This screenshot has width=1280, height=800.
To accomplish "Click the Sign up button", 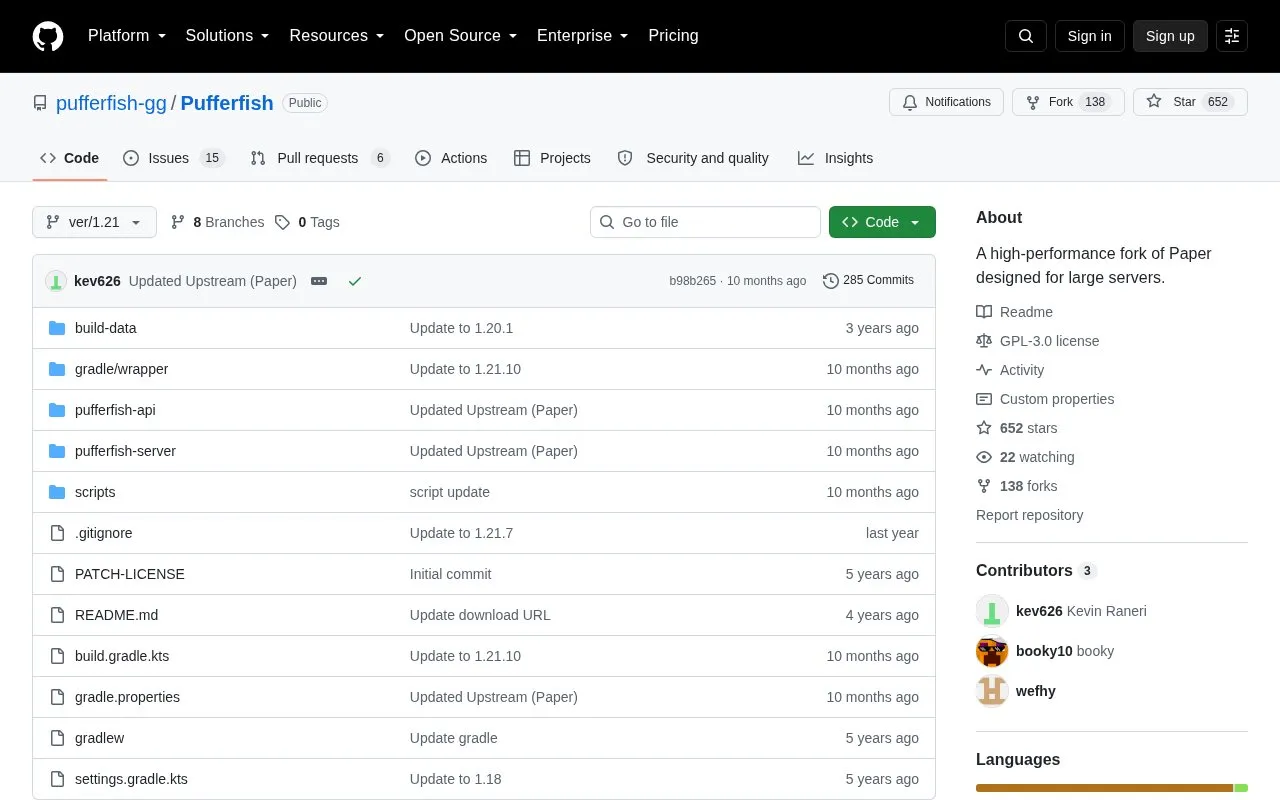I will [1170, 36].
